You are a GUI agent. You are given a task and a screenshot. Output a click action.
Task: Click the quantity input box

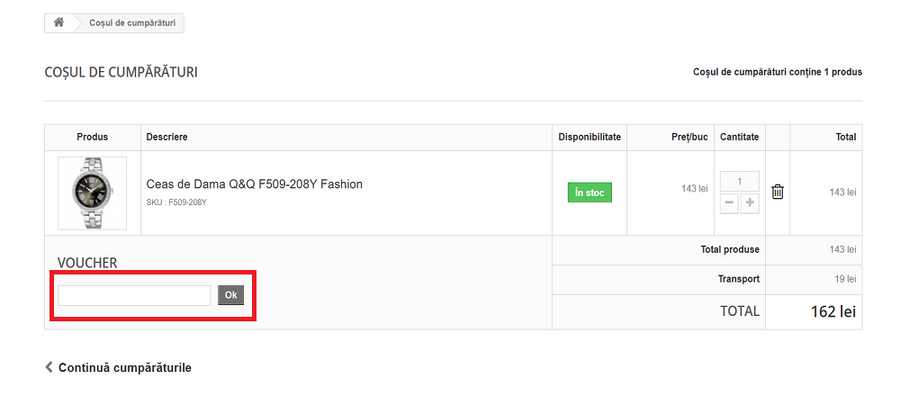[739, 182]
